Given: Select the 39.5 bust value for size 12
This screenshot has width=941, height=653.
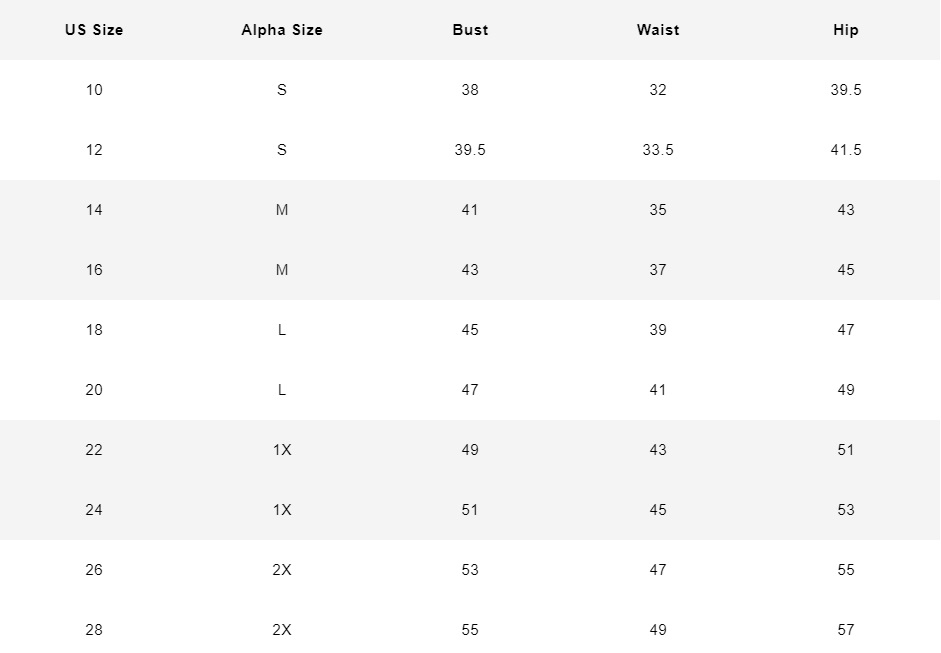Looking at the screenshot, I should (470, 150).
